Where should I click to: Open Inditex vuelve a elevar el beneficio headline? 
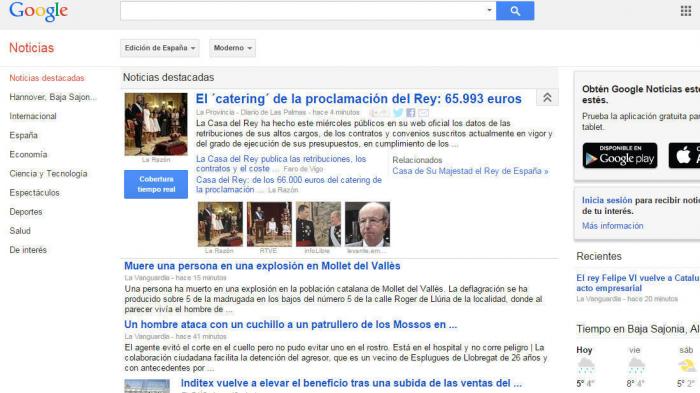coord(351,383)
